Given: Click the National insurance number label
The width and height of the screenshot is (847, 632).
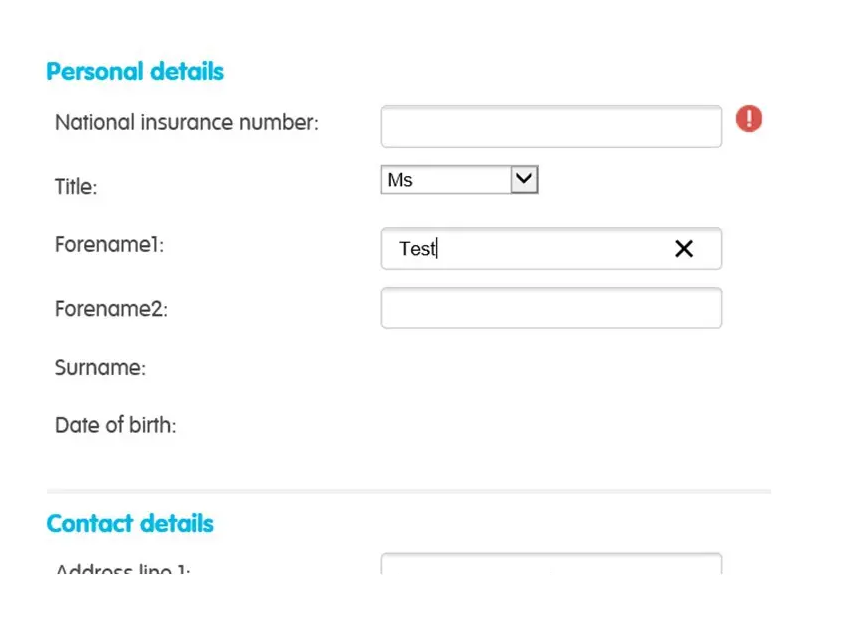Looking at the screenshot, I should pos(187,123).
